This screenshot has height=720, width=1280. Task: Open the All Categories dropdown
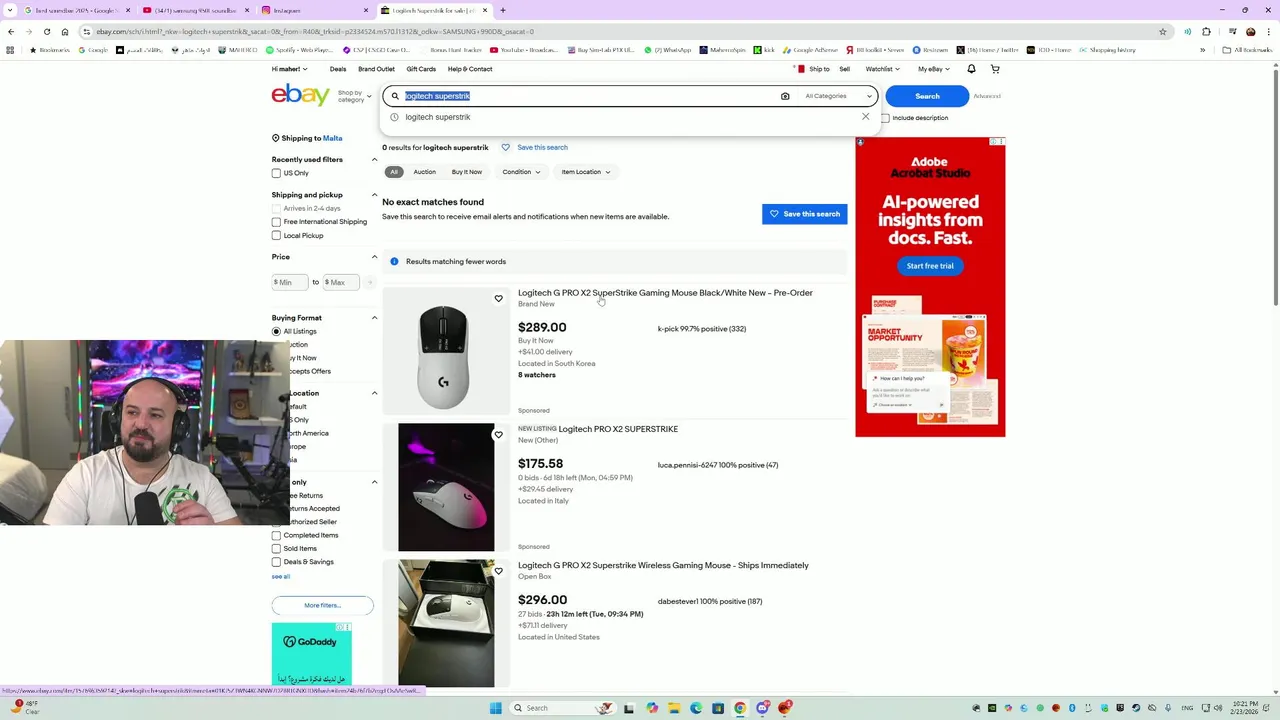[838, 96]
